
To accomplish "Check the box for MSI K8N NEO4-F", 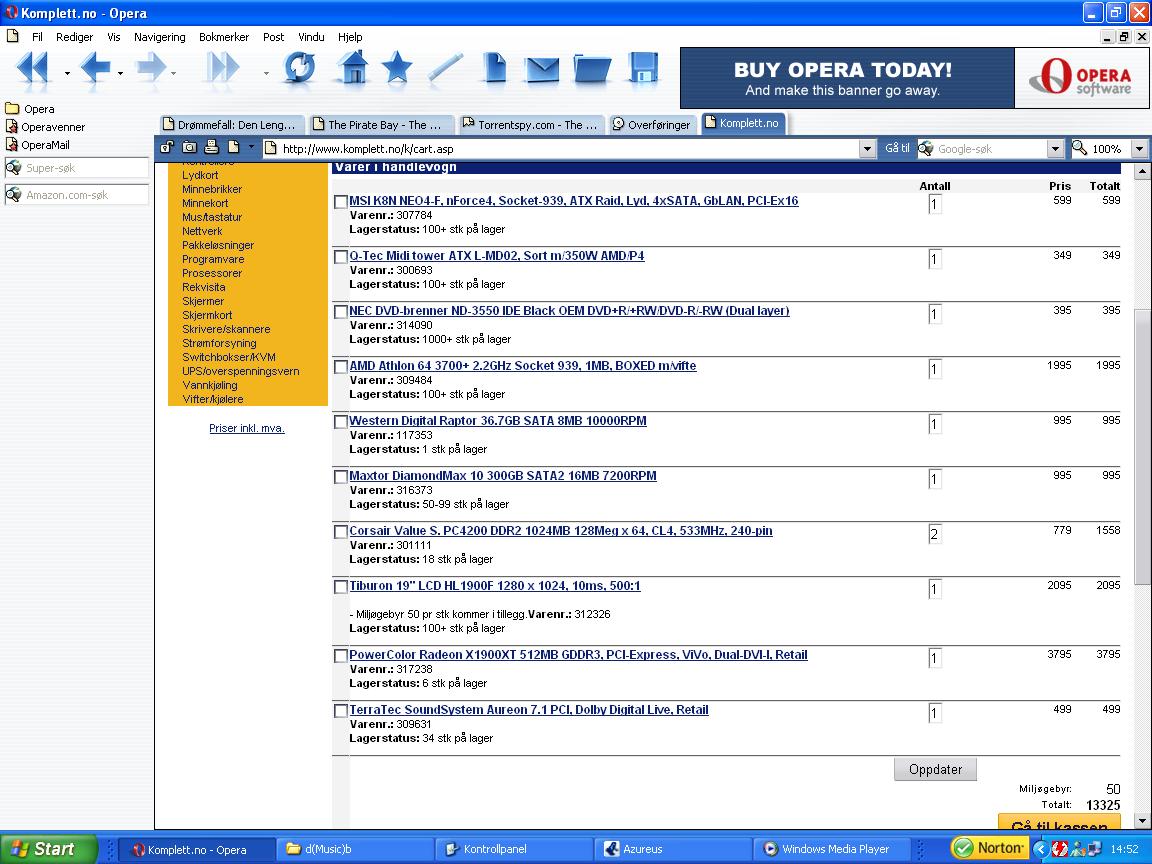I will tap(340, 201).
